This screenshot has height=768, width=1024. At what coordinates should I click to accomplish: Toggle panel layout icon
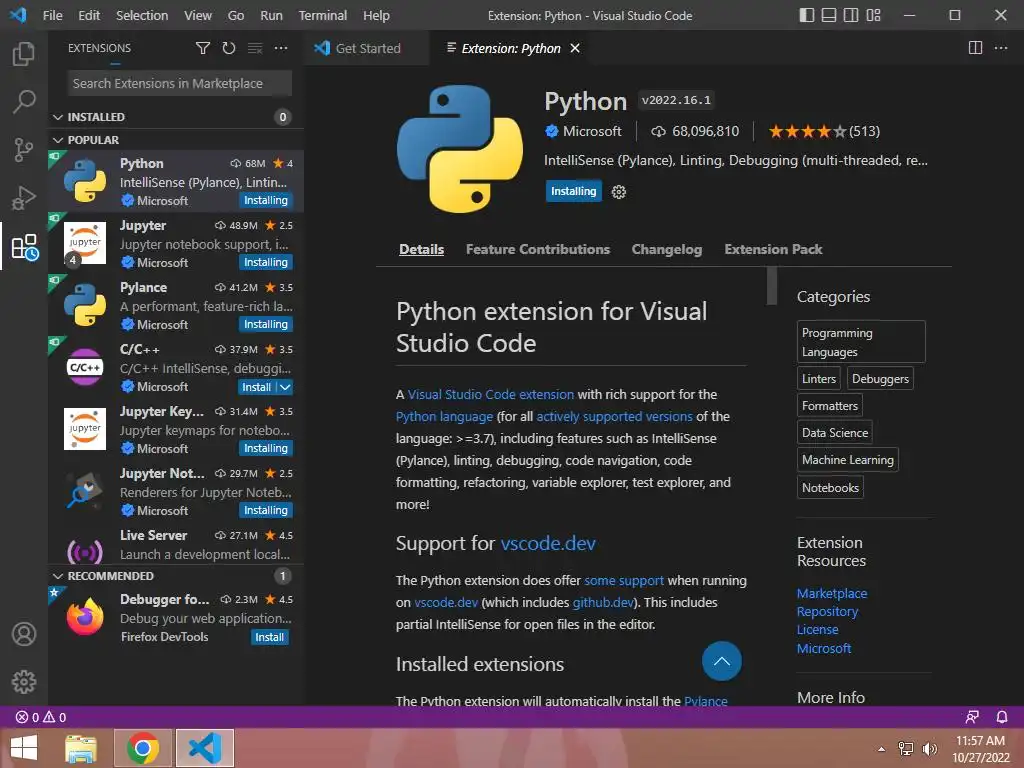829,15
